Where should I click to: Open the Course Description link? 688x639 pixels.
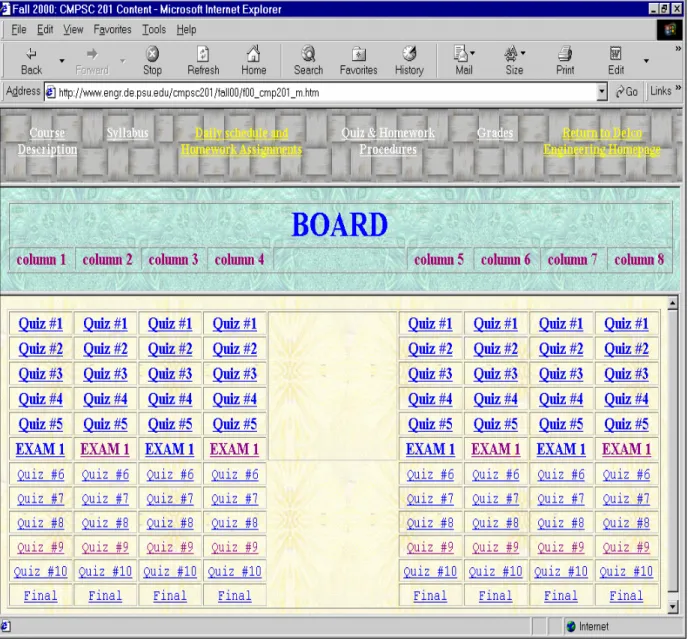tap(47, 141)
